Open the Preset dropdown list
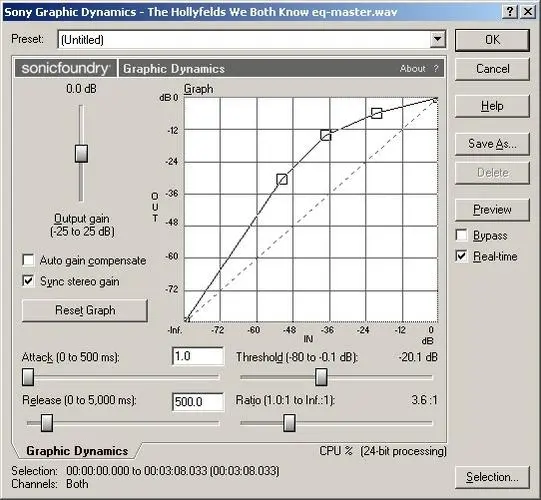This screenshot has width=541, height=500. pyautogui.click(x=437, y=39)
